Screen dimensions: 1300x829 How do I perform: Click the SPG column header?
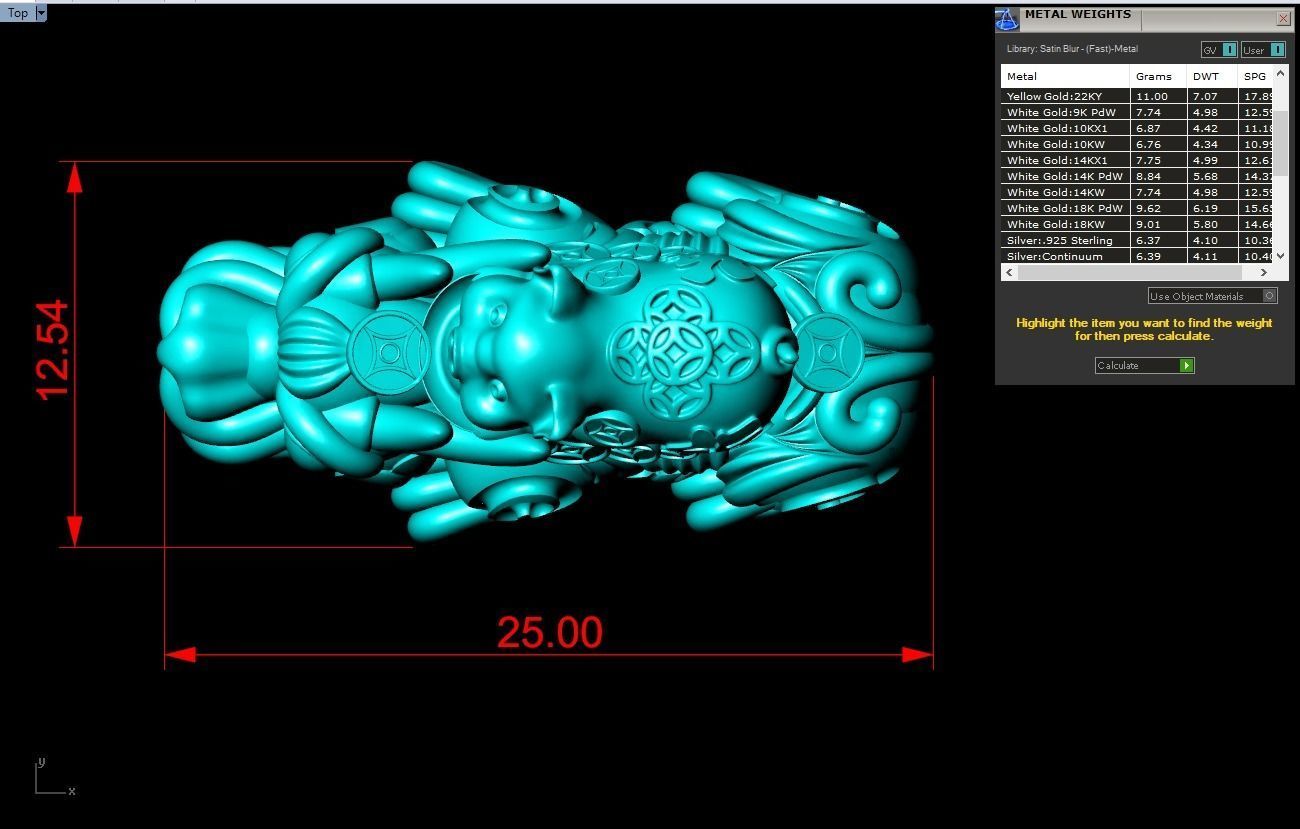tap(1255, 76)
